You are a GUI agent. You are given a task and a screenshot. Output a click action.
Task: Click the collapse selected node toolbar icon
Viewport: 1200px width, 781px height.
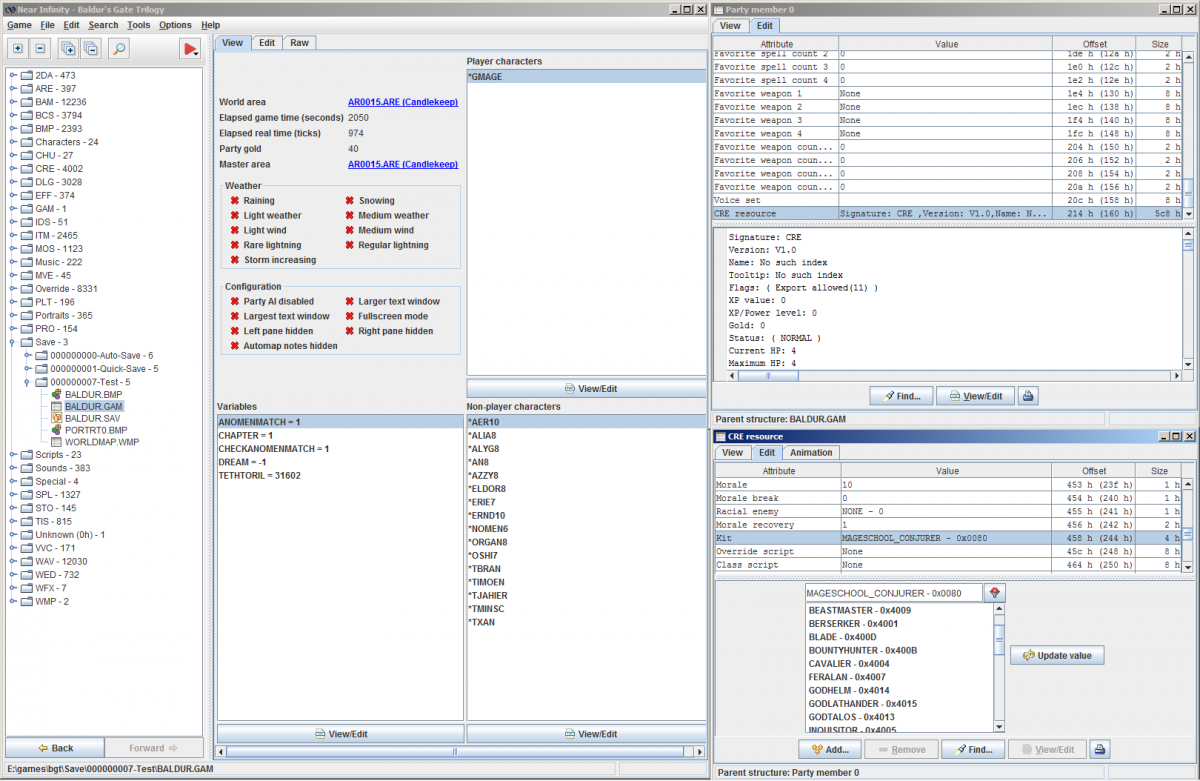(x=40, y=48)
